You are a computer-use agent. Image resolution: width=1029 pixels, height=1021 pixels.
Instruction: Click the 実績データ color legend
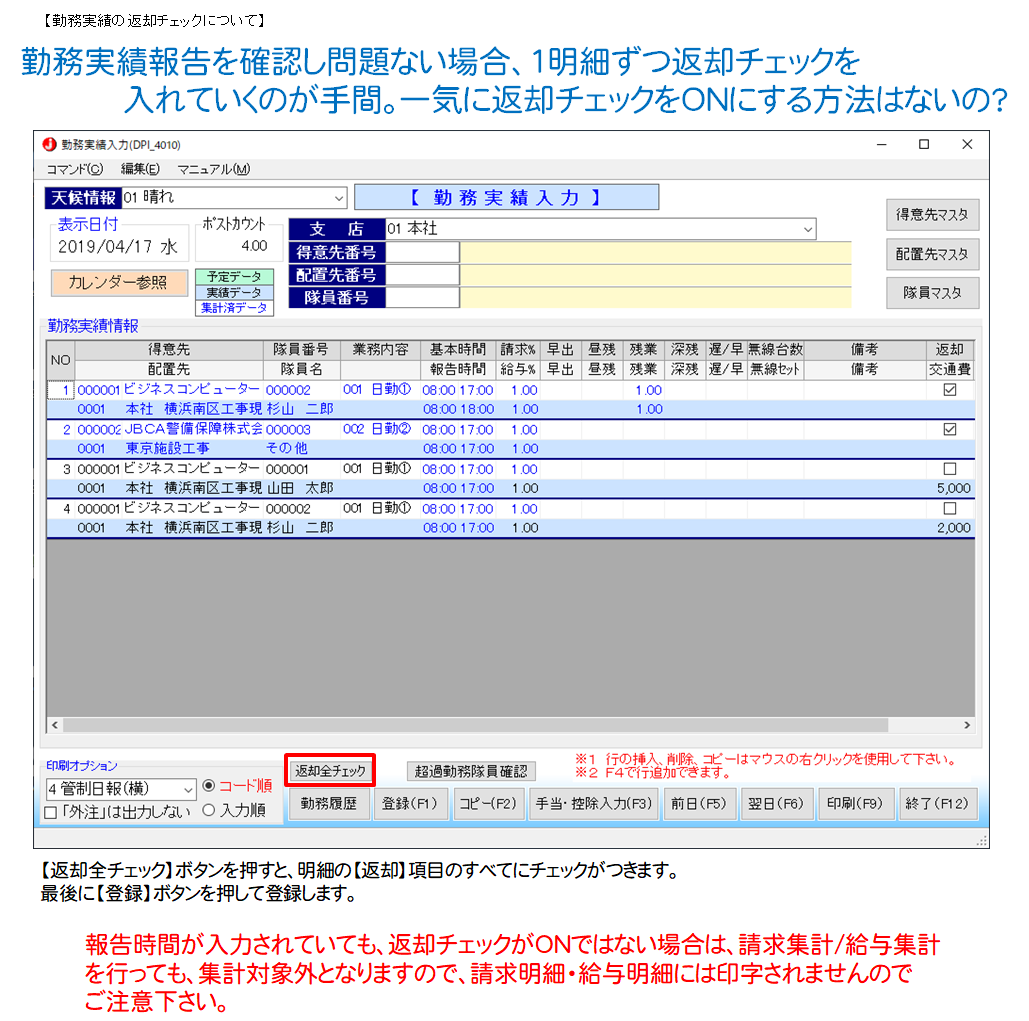(233, 293)
